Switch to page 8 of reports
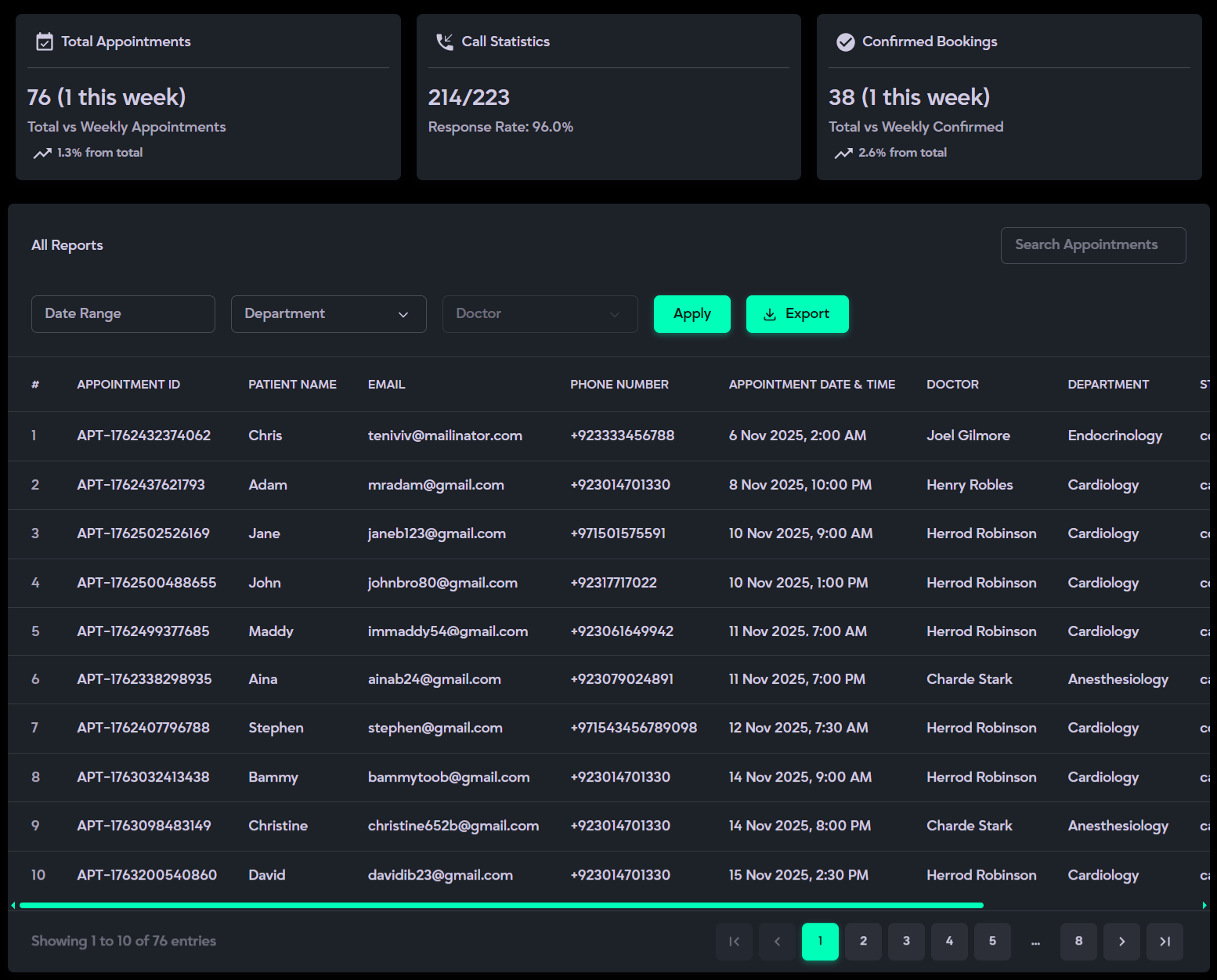The image size is (1217, 980). pyautogui.click(x=1078, y=942)
